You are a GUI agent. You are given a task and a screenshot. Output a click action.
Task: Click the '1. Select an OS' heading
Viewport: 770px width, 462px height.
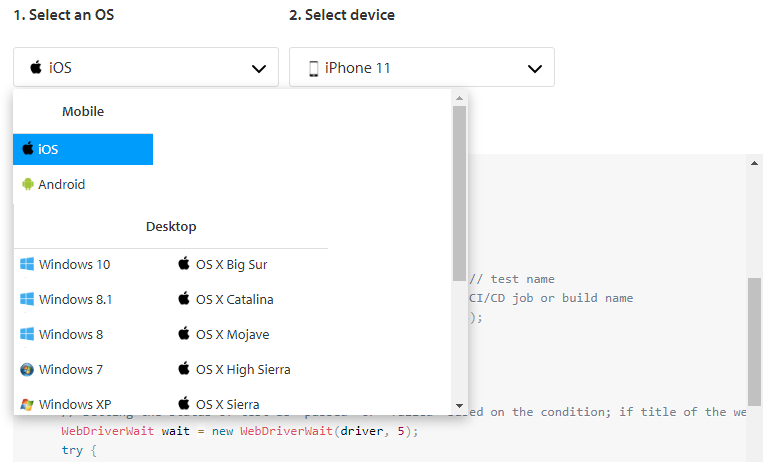pos(64,15)
